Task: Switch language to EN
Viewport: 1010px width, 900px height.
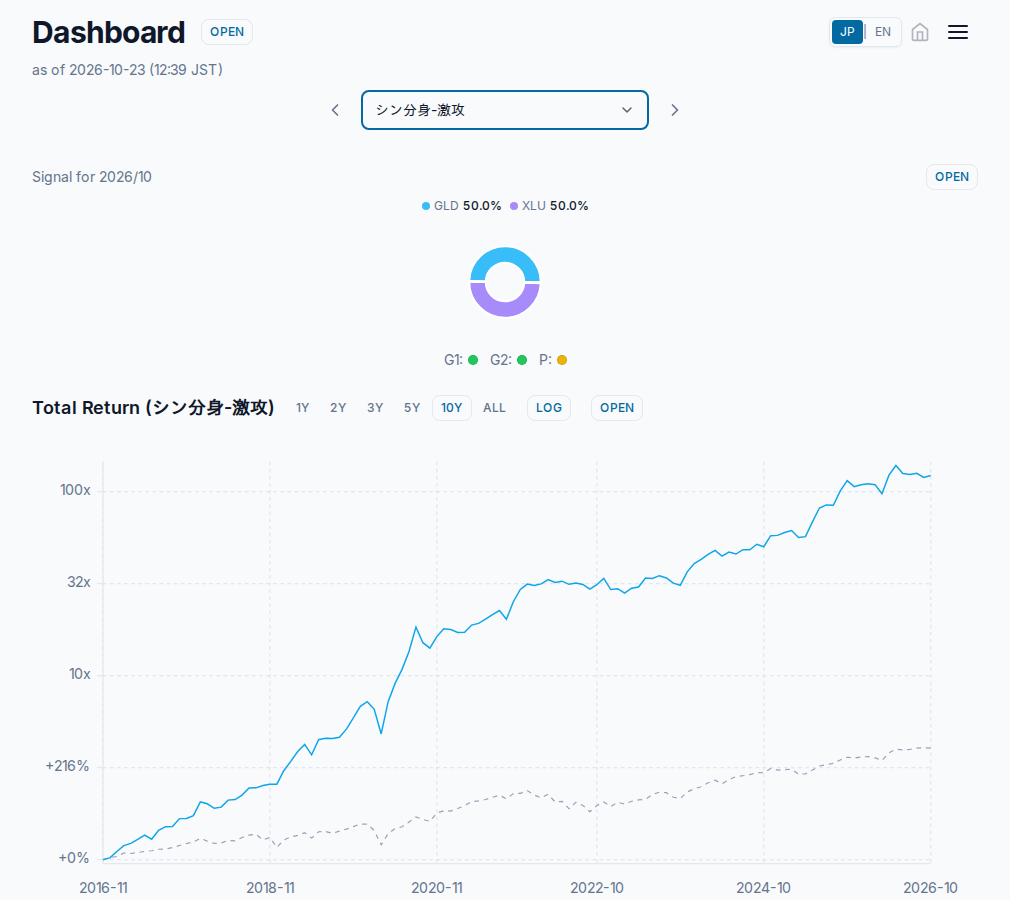Action: (882, 32)
